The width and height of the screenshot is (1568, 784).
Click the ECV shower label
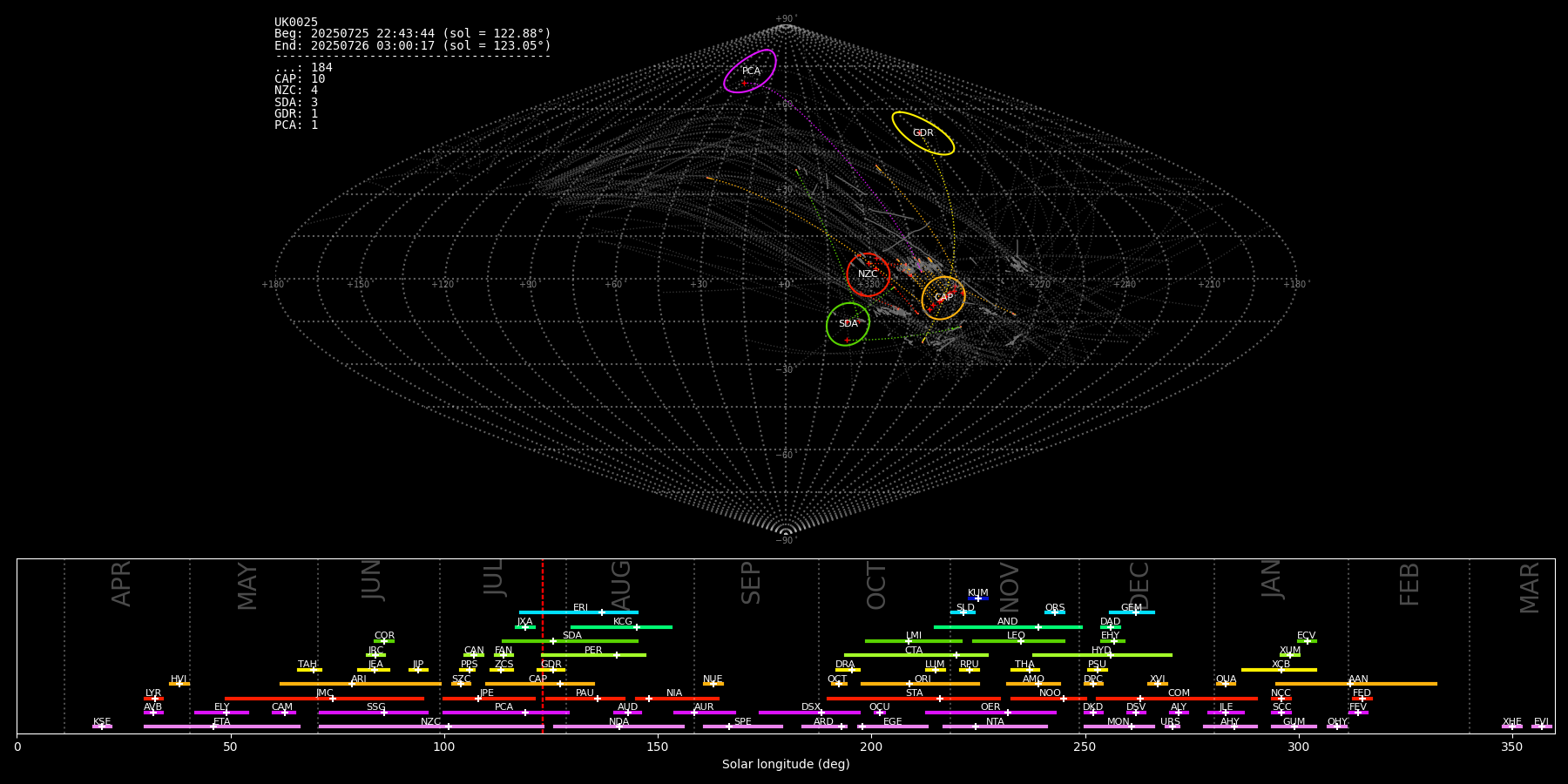pyautogui.click(x=1306, y=636)
